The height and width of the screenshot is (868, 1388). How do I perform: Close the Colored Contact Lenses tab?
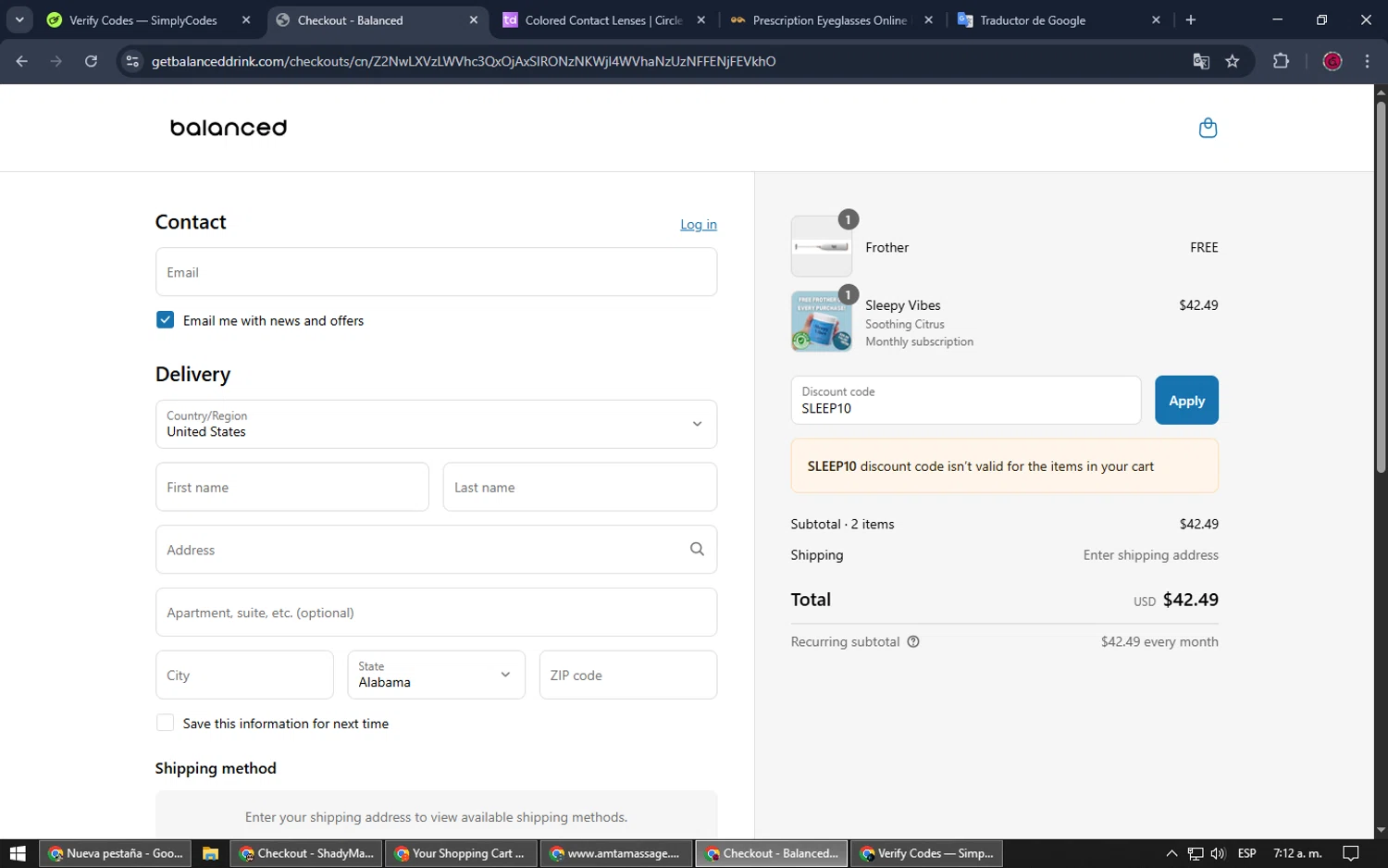[700, 19]
